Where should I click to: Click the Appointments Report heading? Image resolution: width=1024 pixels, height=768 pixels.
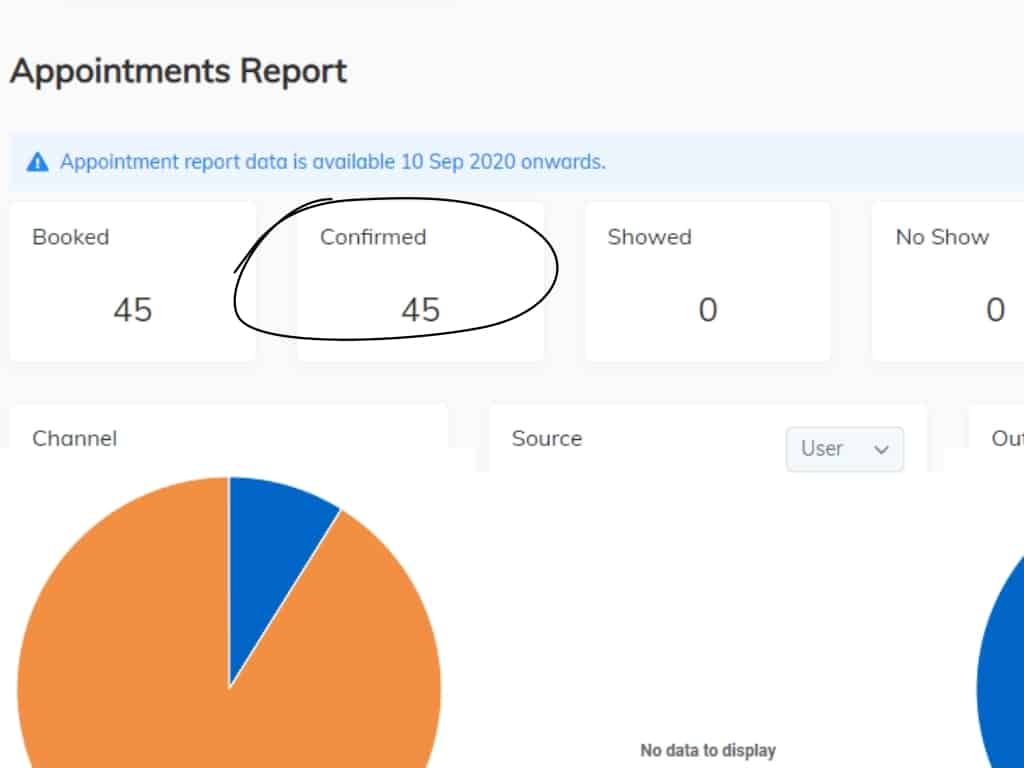click(x=179, y=72)
